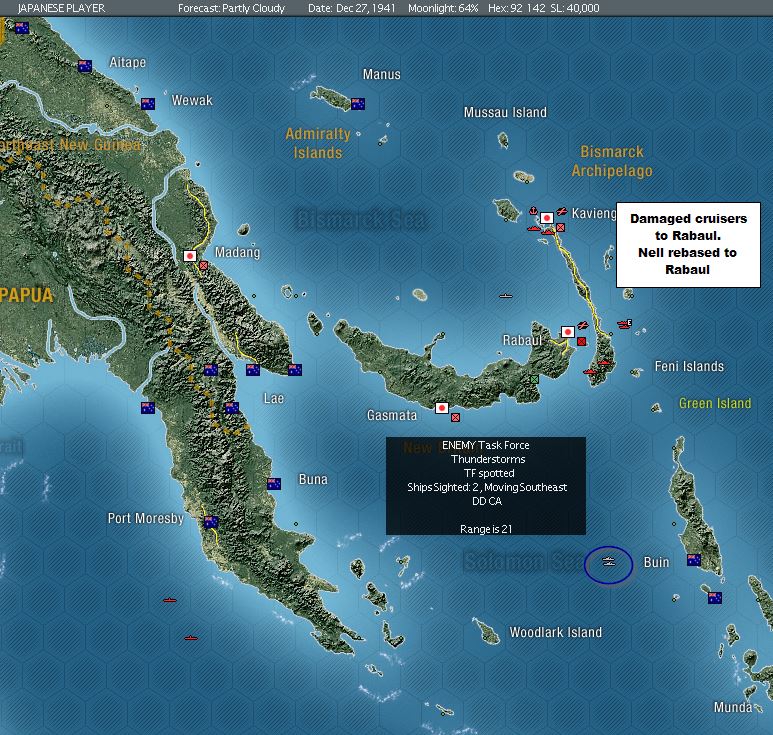
Task: Select the Japanese flag base at Rabaul
Action: pyautogui.click(x=568, y=332)
